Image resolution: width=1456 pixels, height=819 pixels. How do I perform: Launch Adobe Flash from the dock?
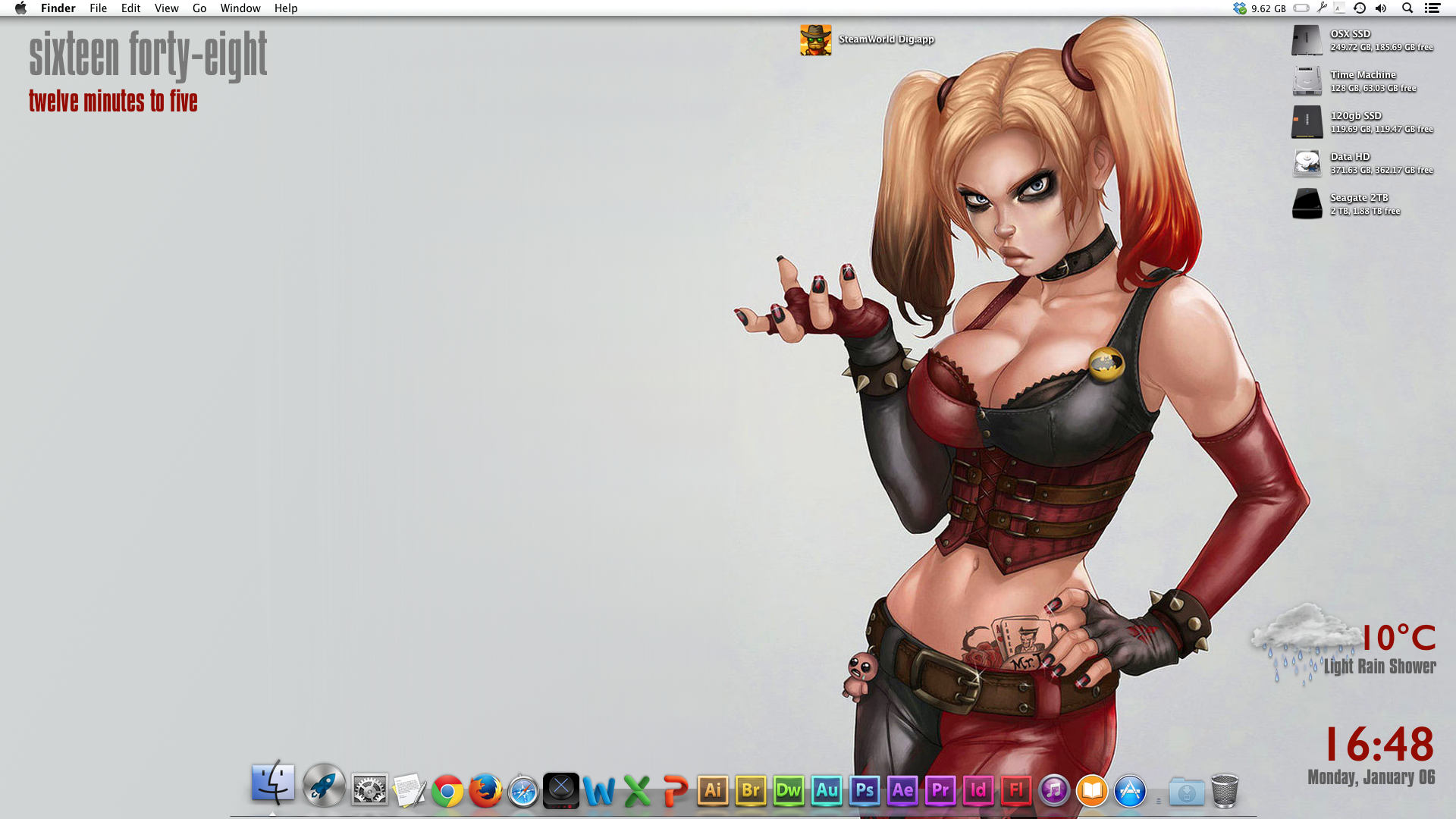click(x=1016, y=791)
